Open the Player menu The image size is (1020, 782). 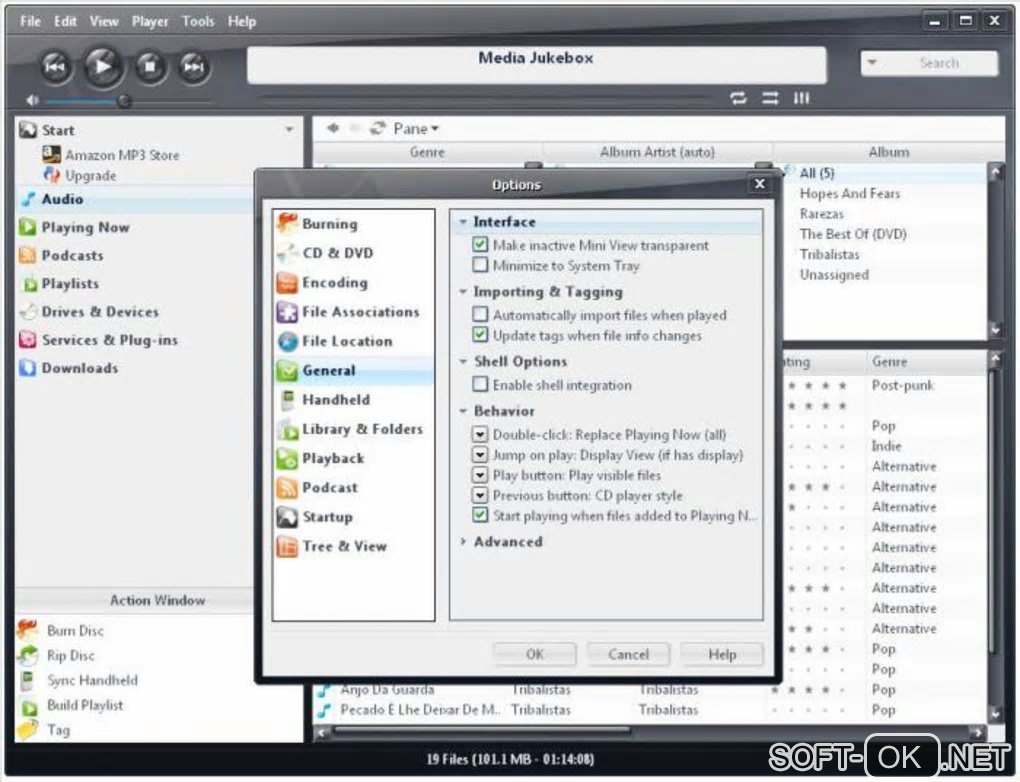click(x=150, y=21)
